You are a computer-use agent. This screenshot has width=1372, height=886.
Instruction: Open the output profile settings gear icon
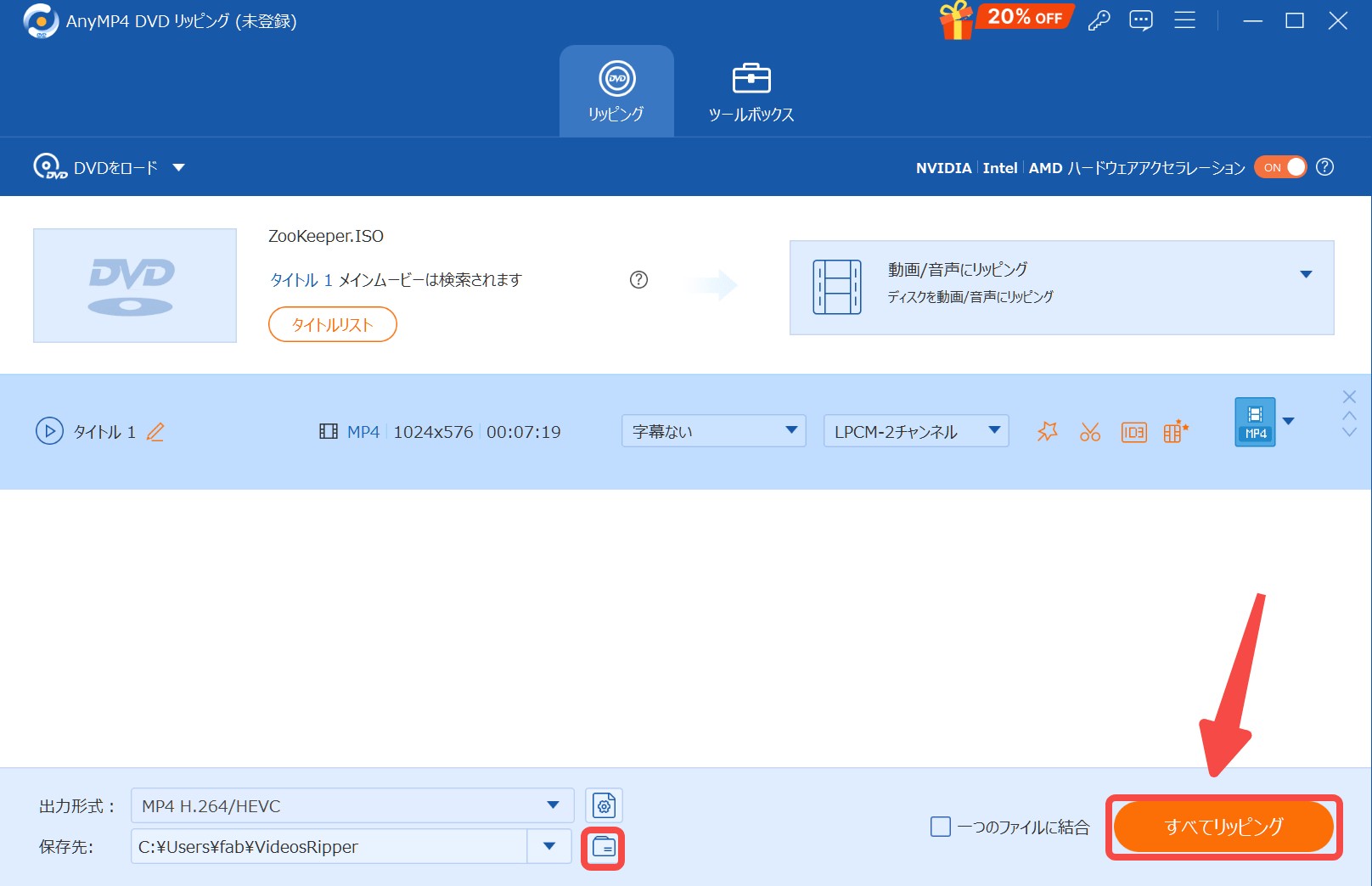click(604, 805)
